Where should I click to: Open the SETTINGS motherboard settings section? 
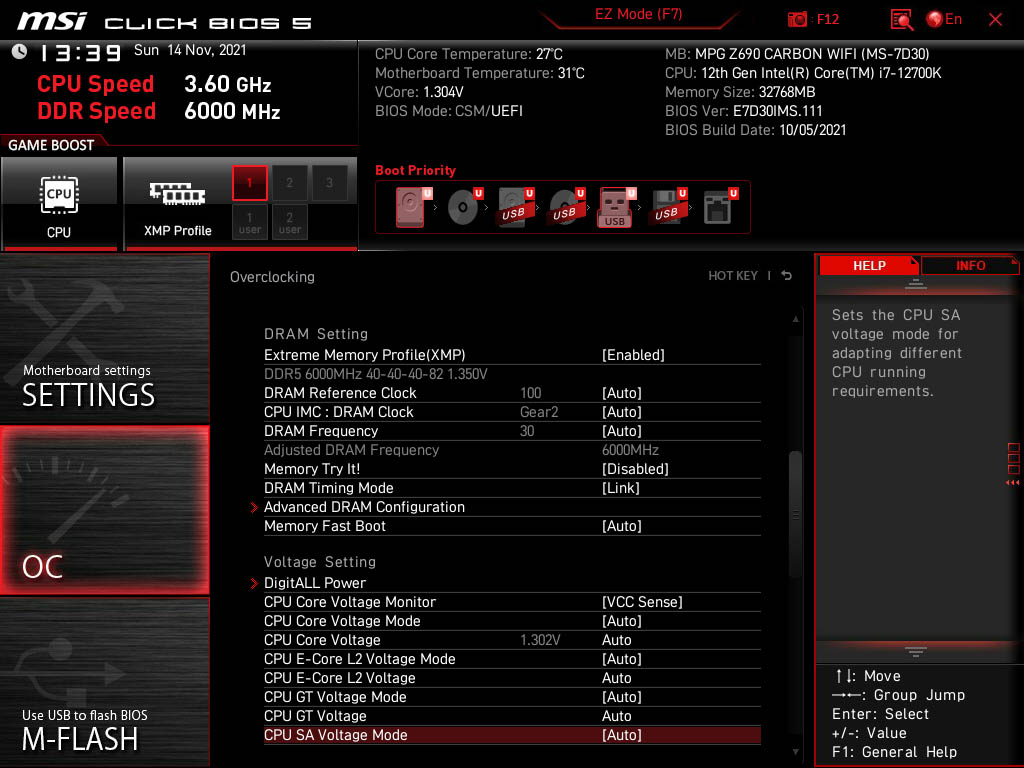[104, 340]
